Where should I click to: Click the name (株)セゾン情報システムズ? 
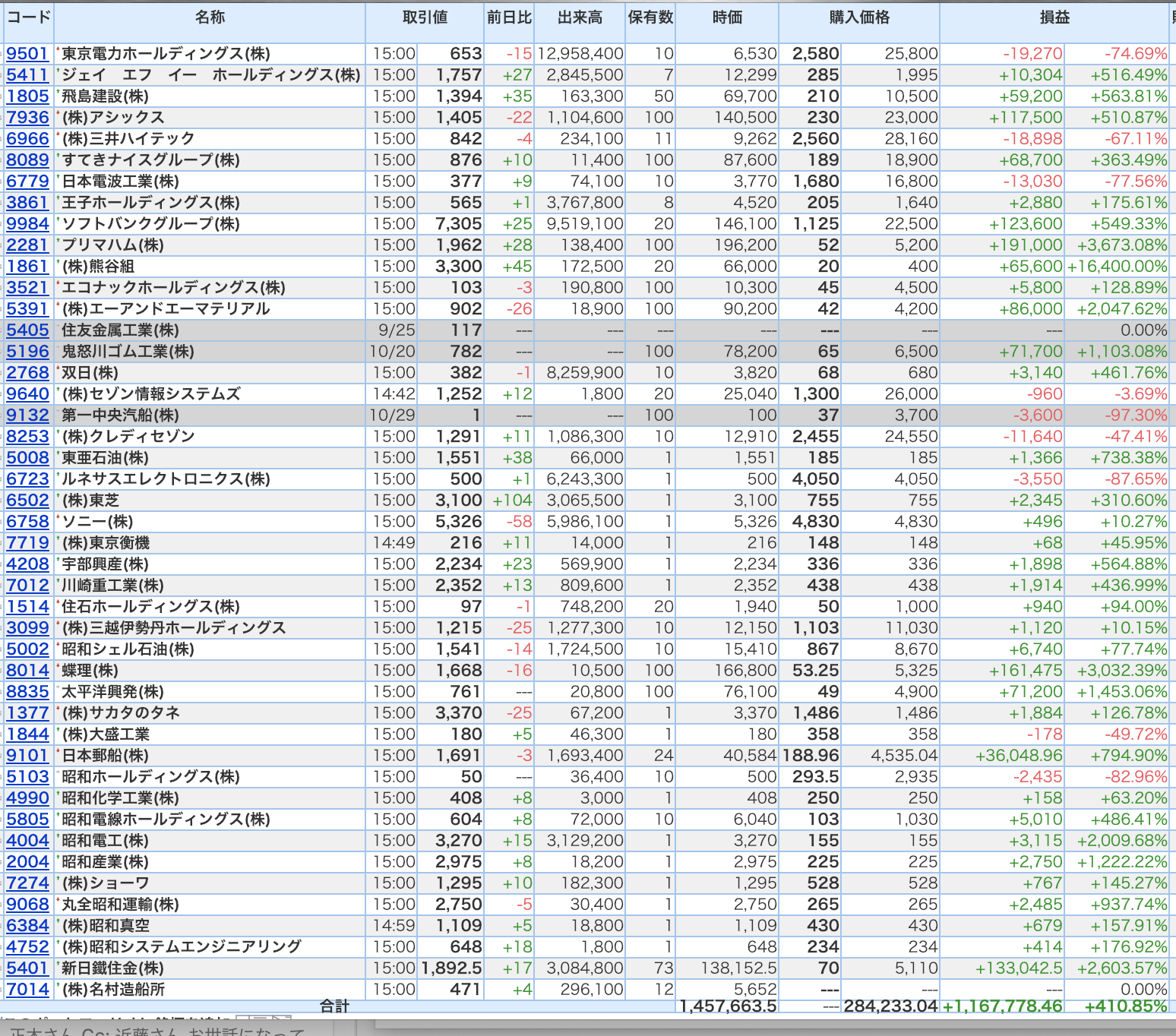pos(150,394)
